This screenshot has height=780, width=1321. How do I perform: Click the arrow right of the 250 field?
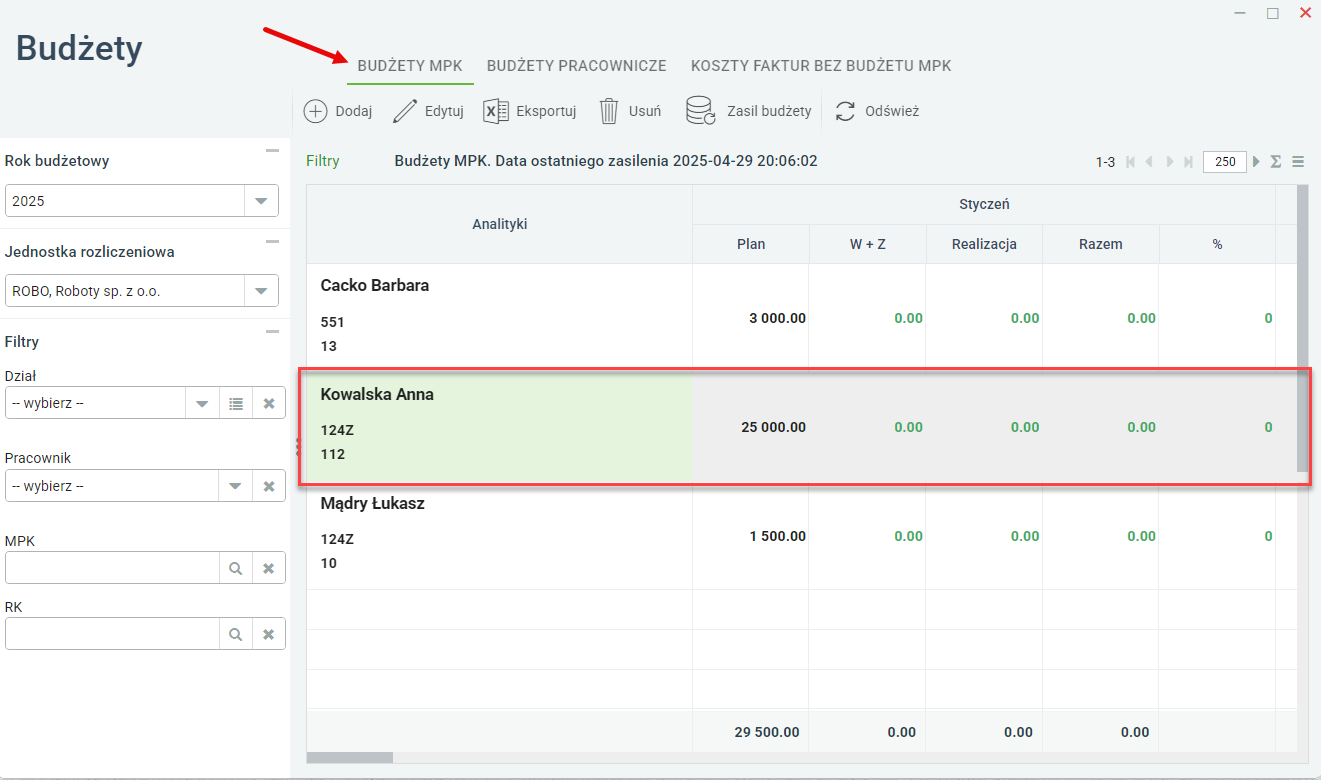[x=1256, y=162]
